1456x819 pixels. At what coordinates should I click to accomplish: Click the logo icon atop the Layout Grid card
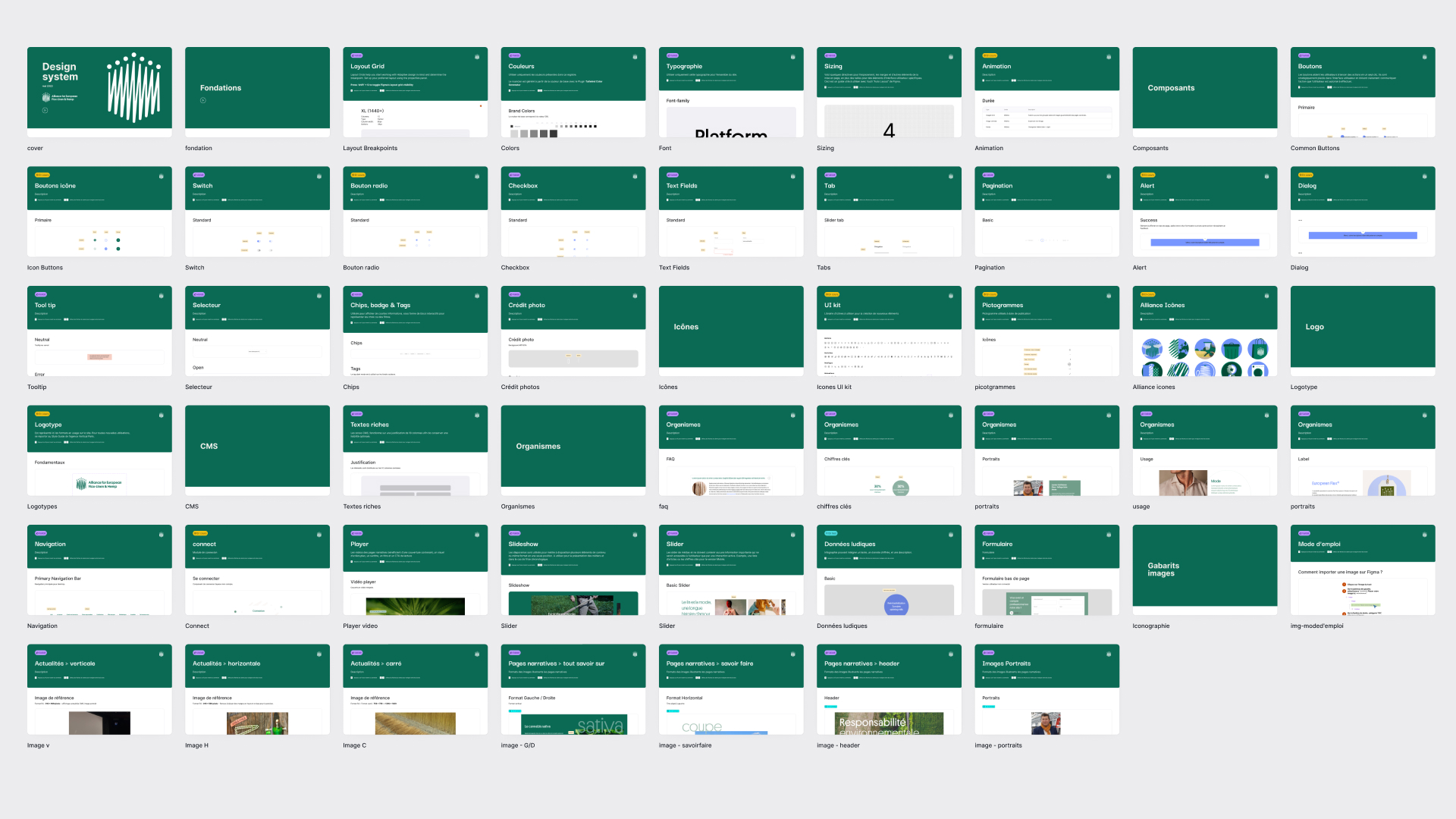[477, 57]
